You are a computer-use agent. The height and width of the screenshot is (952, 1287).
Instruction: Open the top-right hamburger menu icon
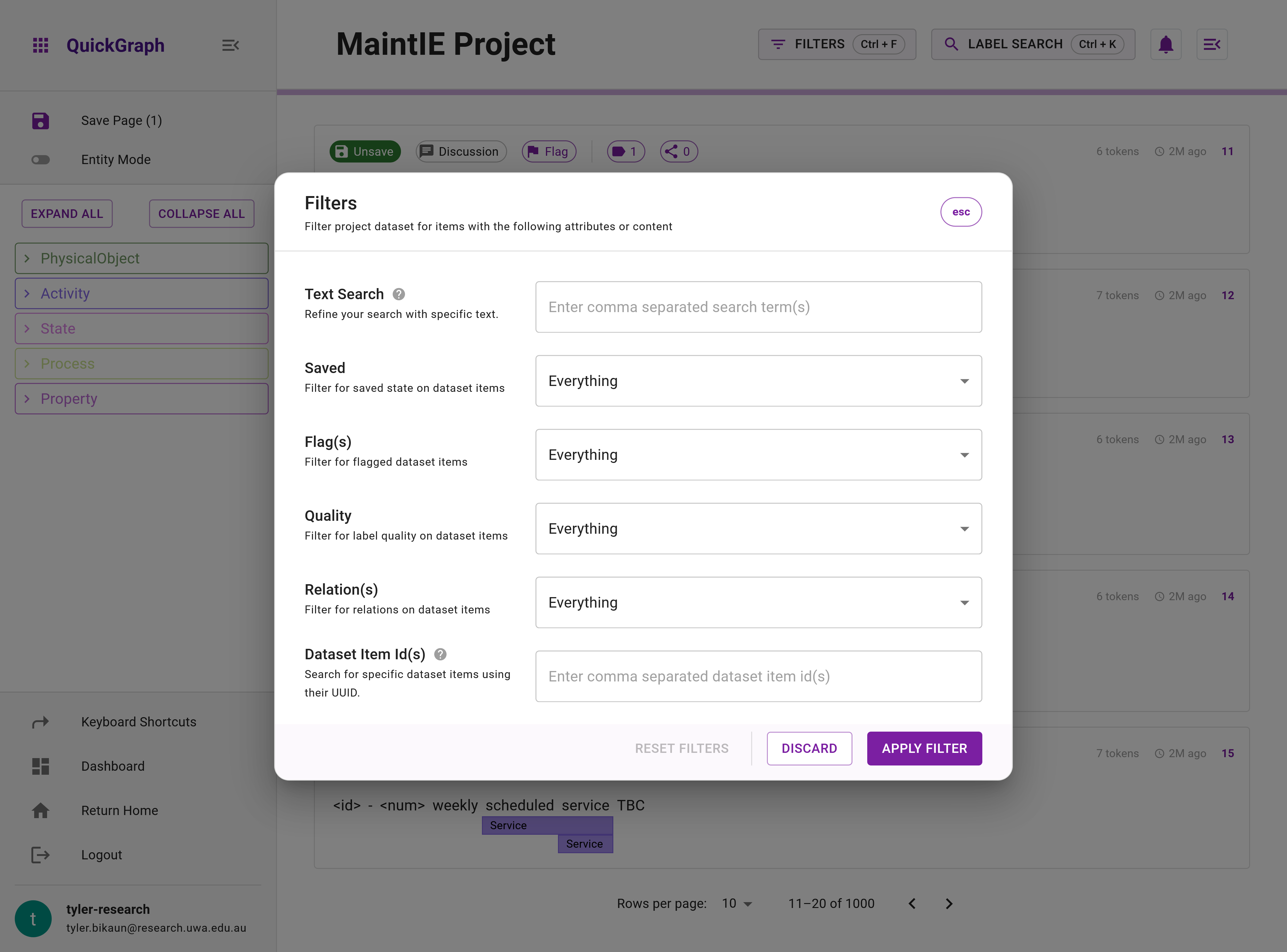[1212, 44]
